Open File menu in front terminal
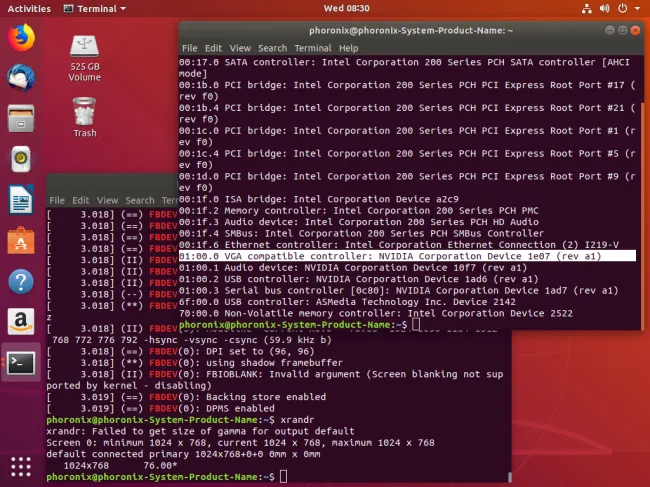Image resolution: width=650 pixels, height=487 pixels. pos(189,48)
